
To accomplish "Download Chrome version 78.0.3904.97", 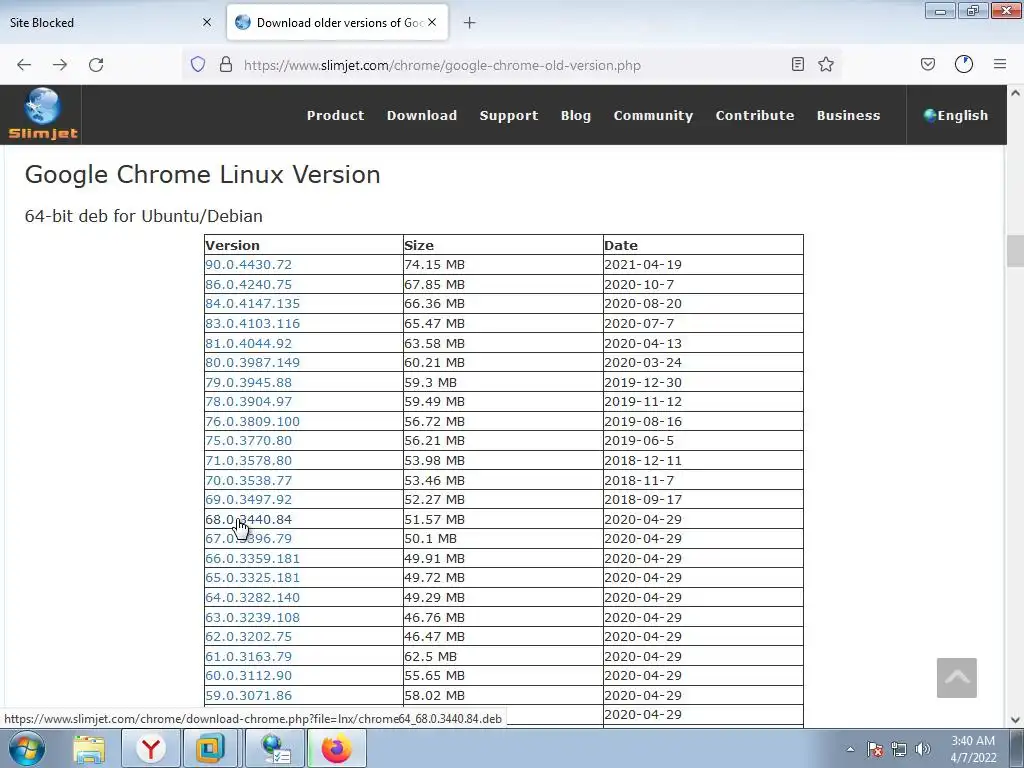I will (x=248, y=402).
